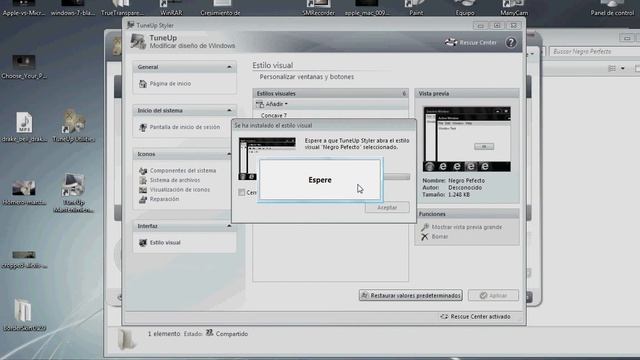640x360 pixels.
Task: Open Pantalla de inicio de sesión
Action: click(184, 127)
